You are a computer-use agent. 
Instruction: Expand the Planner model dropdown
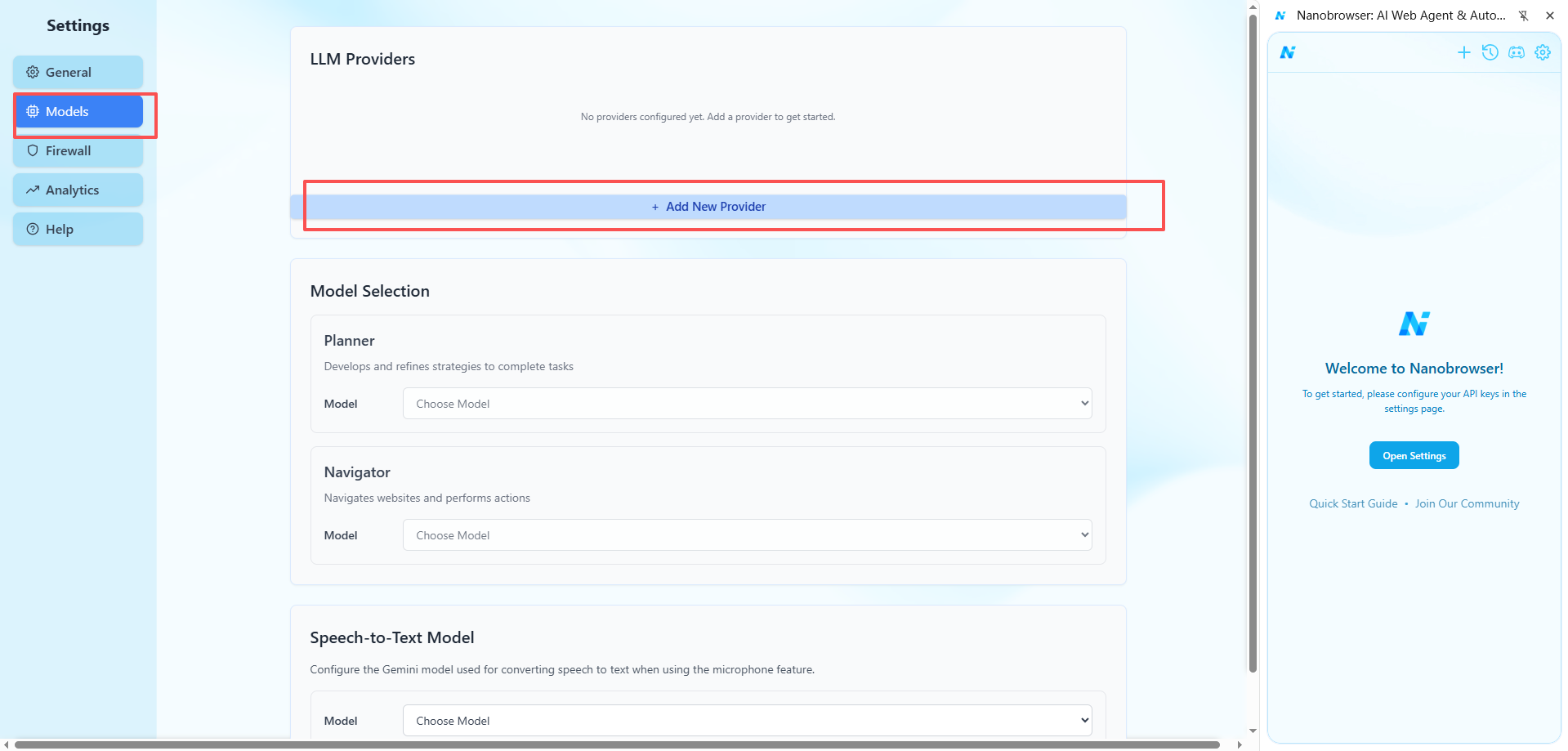(747, 404)
